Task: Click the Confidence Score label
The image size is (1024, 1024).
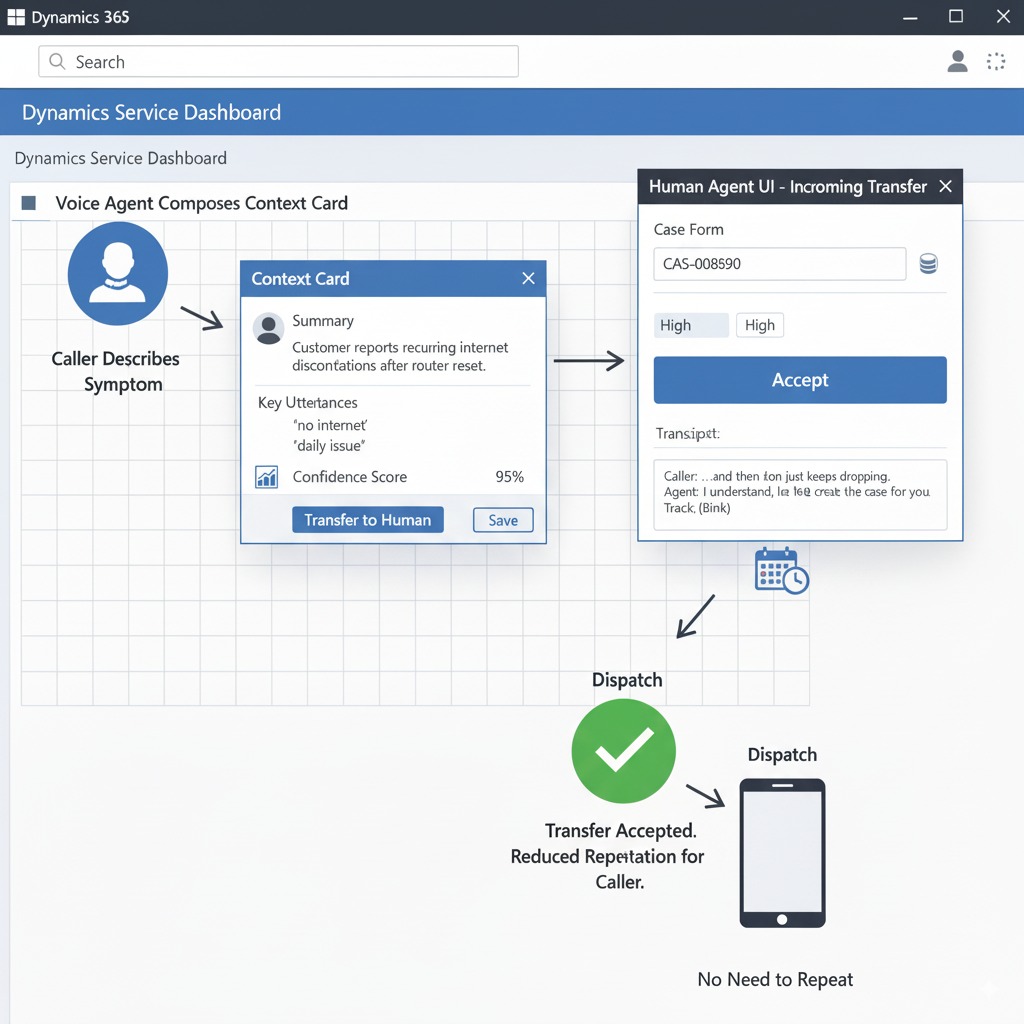Action: (349, 477)
